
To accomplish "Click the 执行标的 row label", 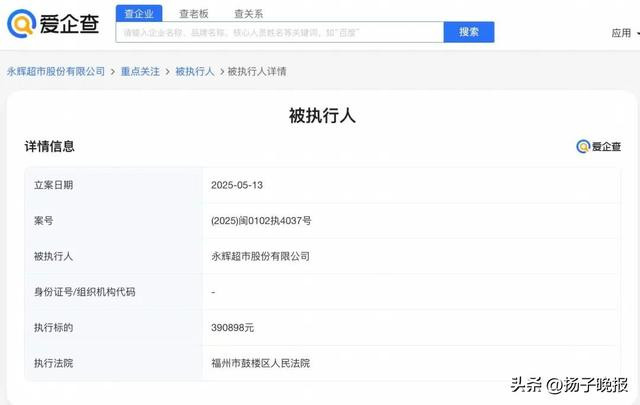I will pyautogui.click(x=53, y=327).
